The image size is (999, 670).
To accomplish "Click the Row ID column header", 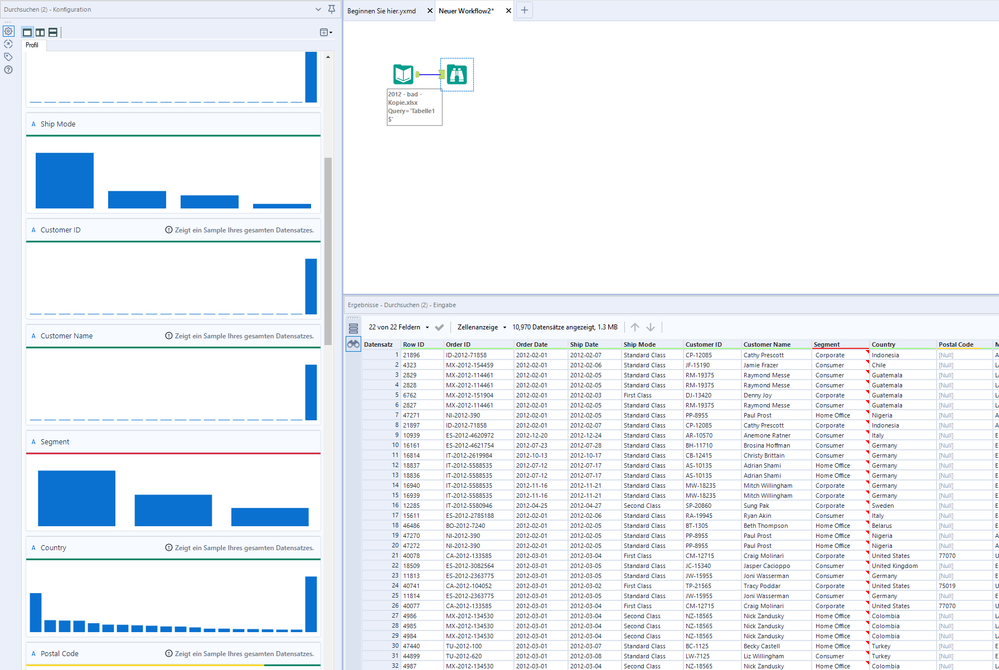I will point(422,345).
